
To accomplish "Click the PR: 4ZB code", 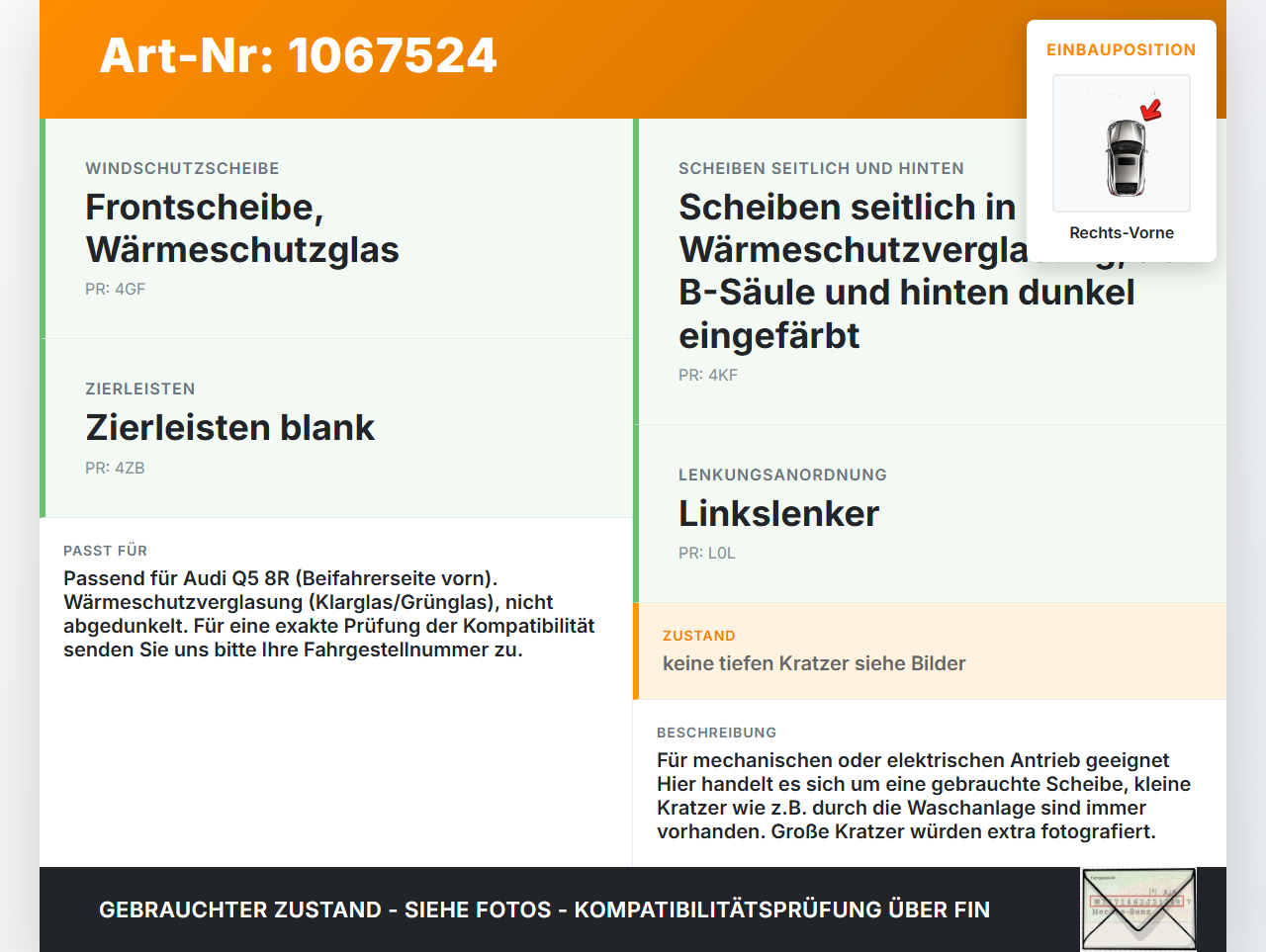I will click(115, 468).
